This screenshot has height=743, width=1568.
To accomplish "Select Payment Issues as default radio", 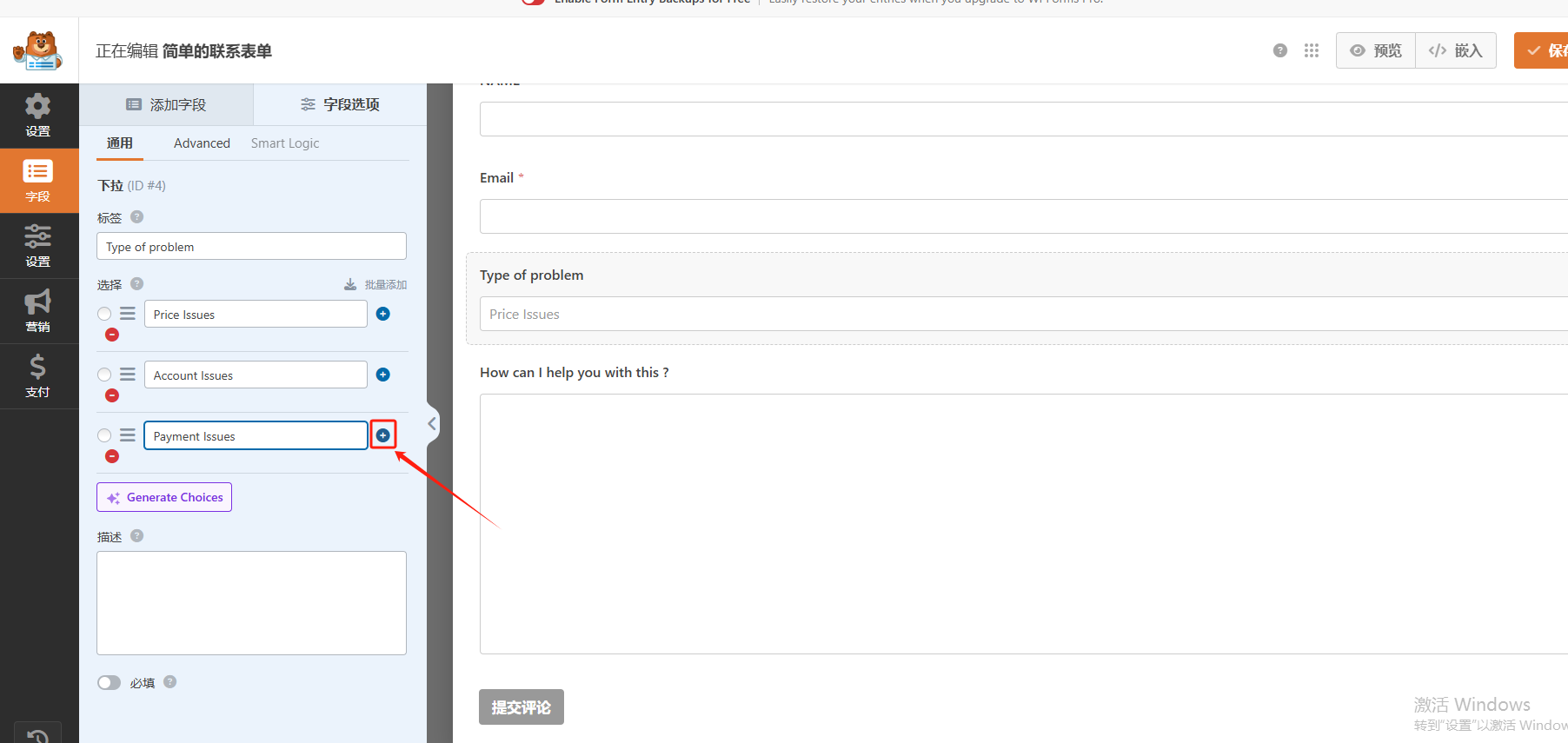I will [x=104, y=435].
